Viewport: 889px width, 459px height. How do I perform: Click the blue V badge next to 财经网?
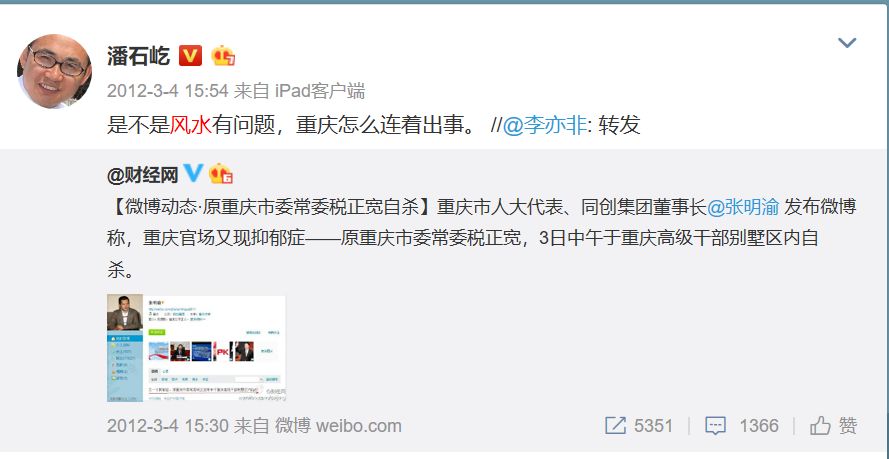pyautogui.click(x=193, y=173)
